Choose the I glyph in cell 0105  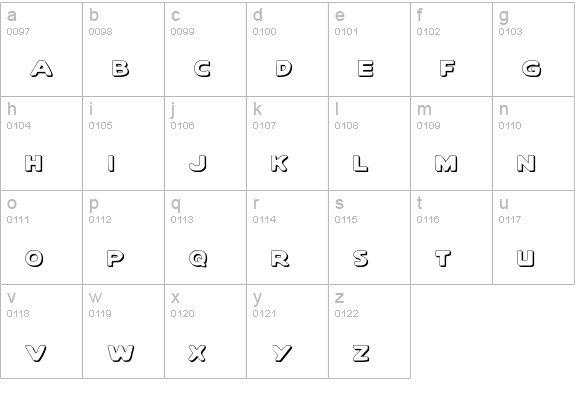(x=111, y=163)
